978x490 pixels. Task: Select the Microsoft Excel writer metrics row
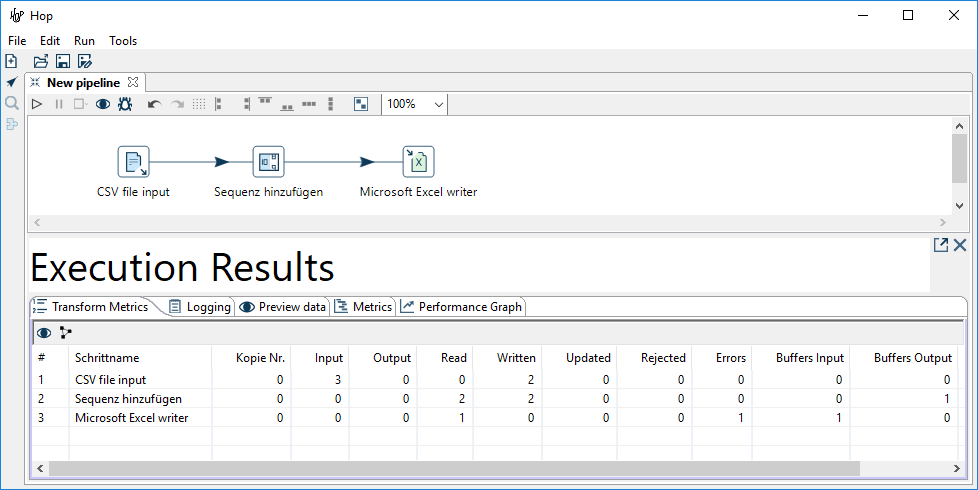coord(494,418)
